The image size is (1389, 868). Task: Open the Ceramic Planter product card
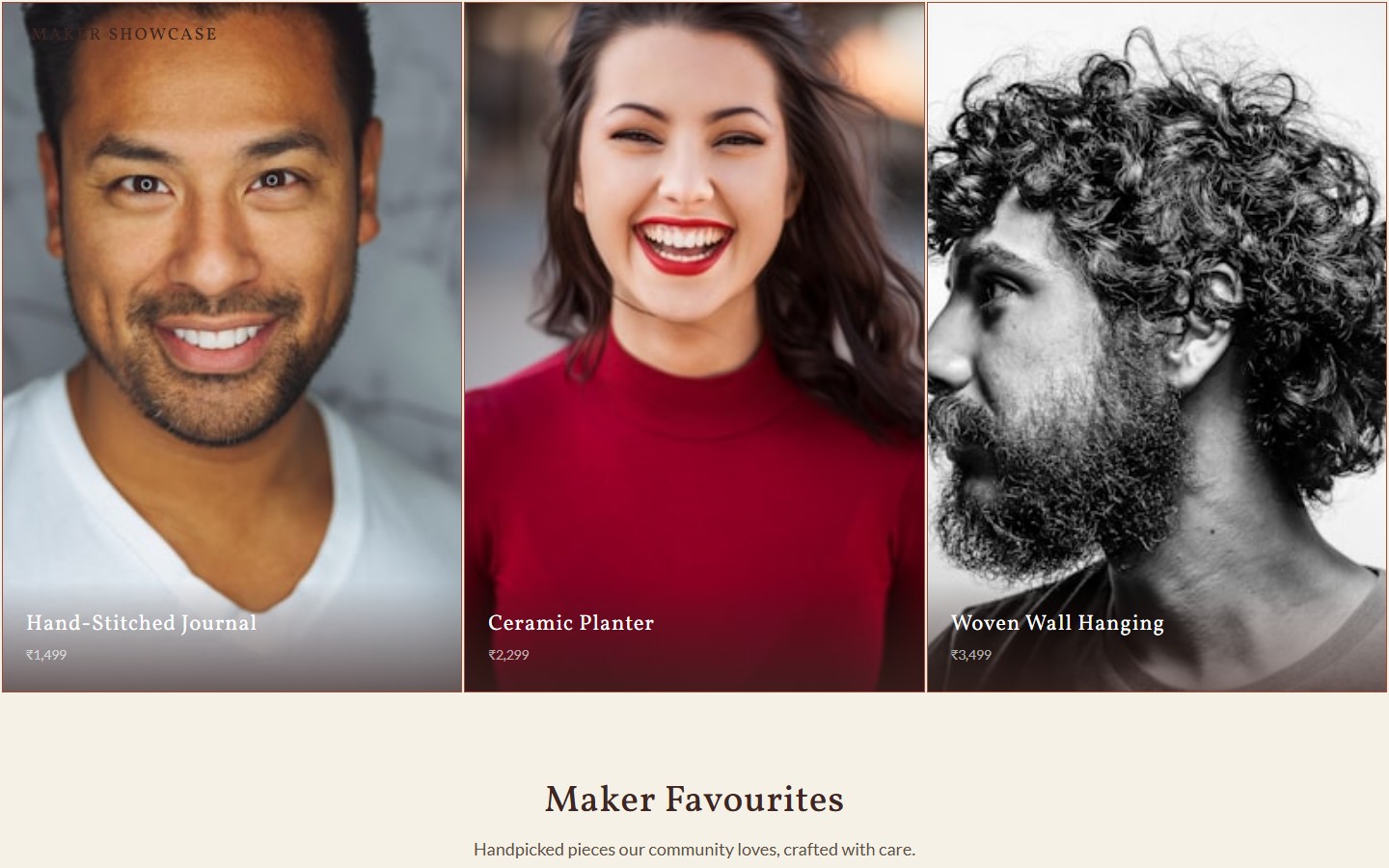tap(694, 347)
